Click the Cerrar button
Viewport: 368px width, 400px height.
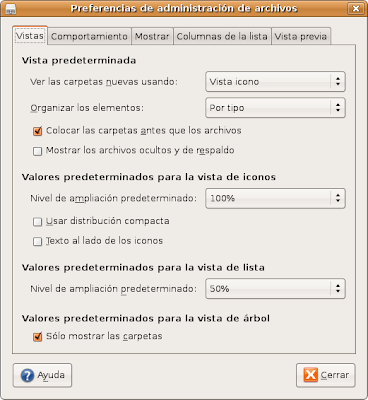(x=326, y=375)
